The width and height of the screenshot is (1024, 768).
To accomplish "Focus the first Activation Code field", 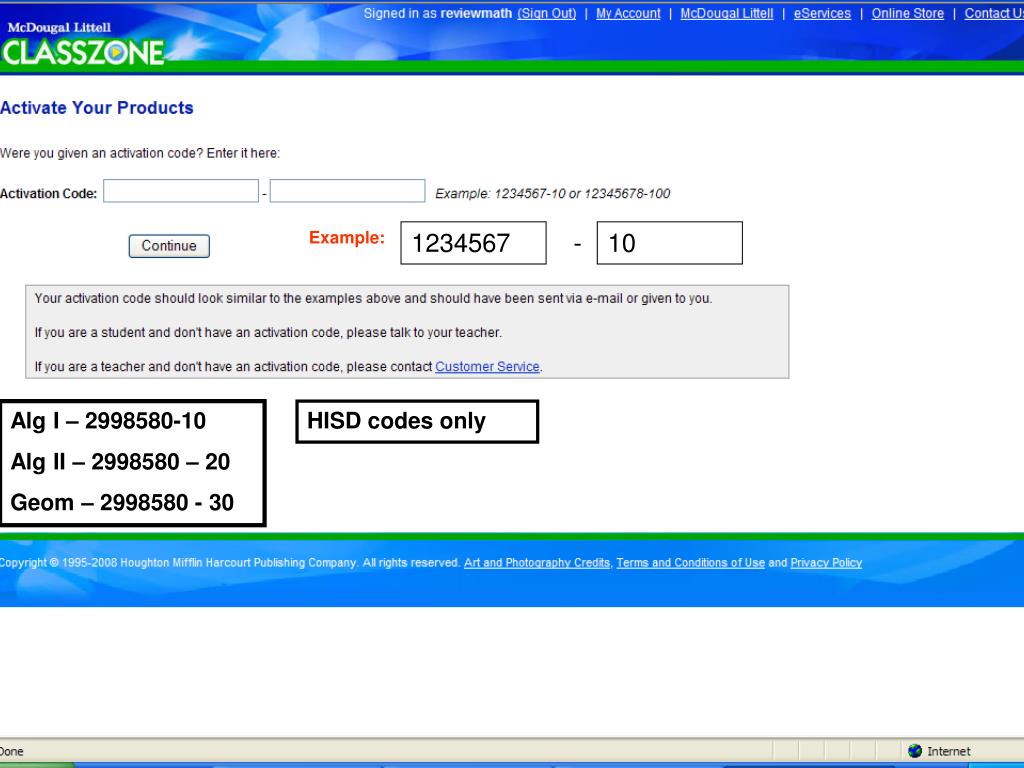I will coord(181,191).
